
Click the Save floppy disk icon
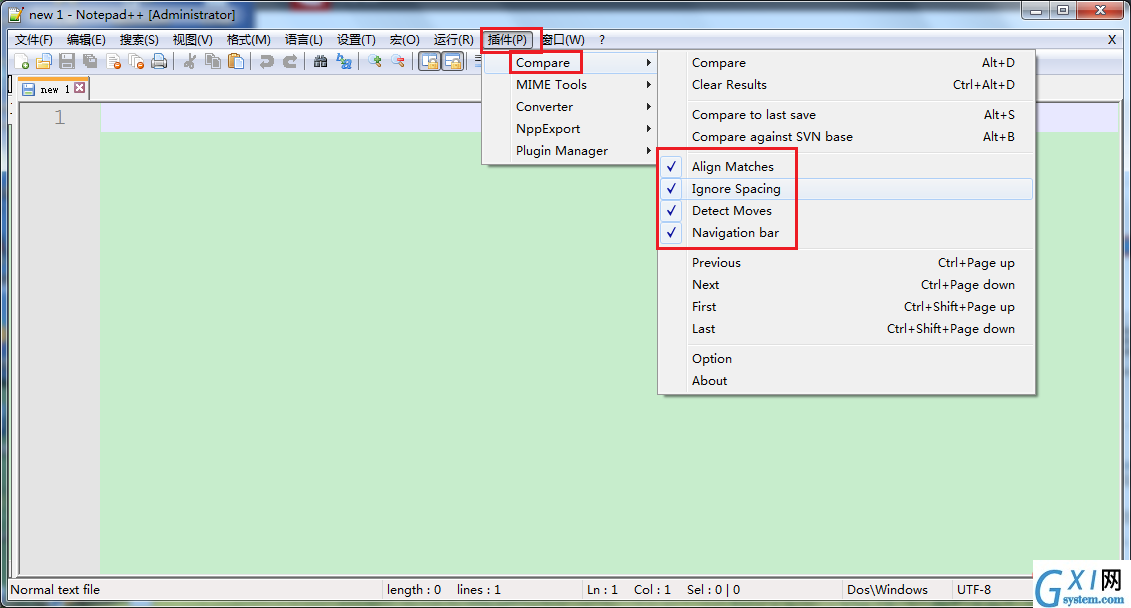pos(67,62)
